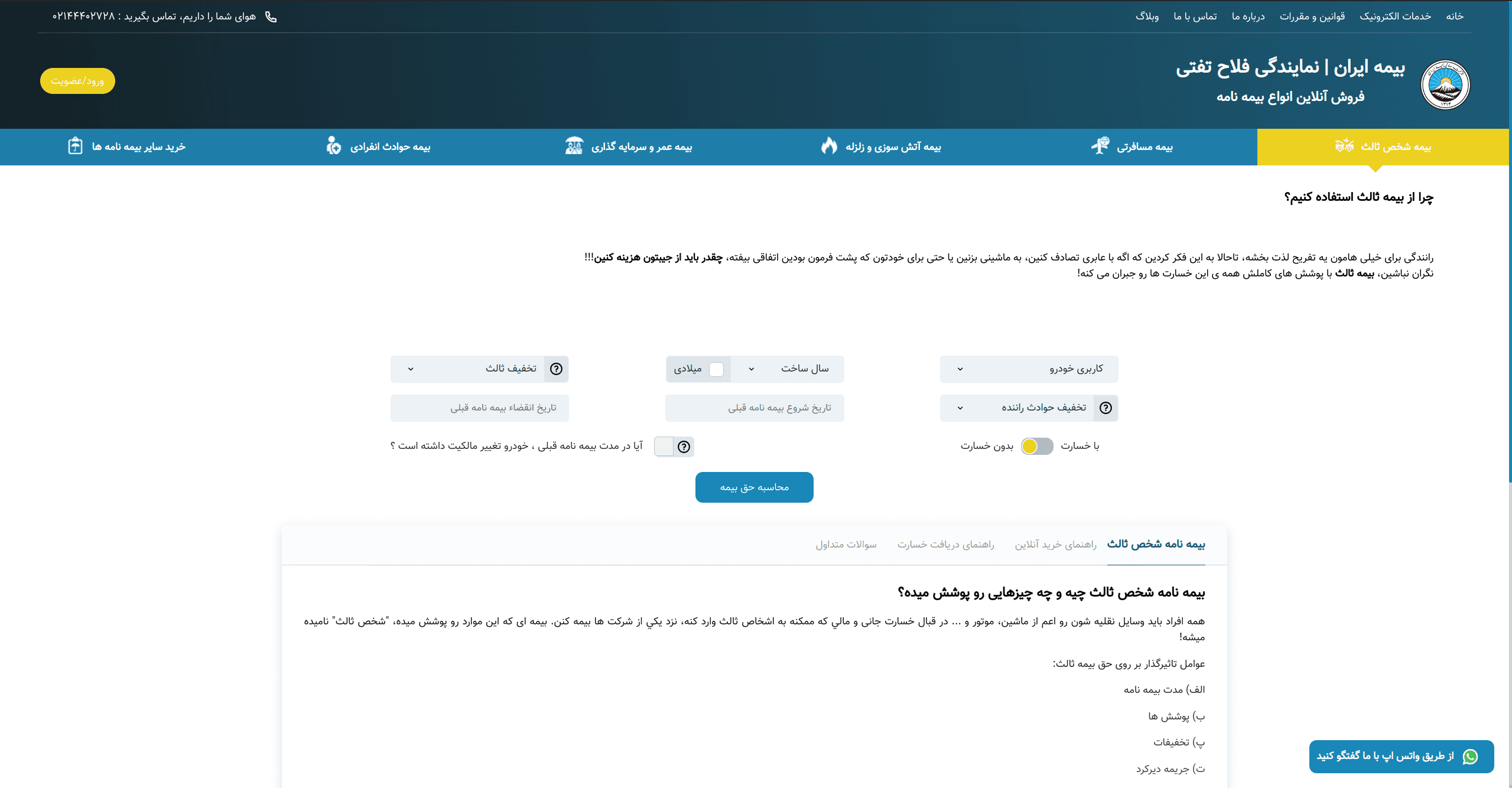Screen dimensions: 1512x788
Task: Open the تخفیف حوادث راننده dropdown
Action: [1017, 408]
